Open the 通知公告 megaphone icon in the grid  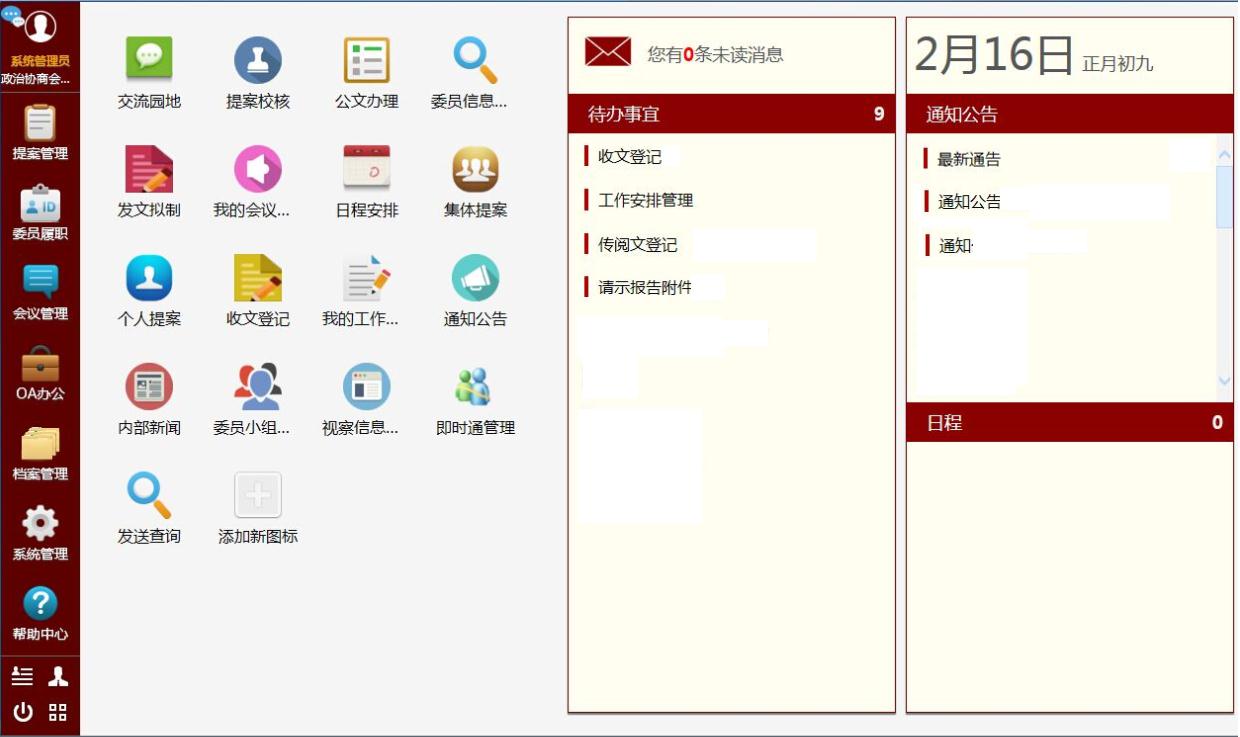(x=475, y=278)
